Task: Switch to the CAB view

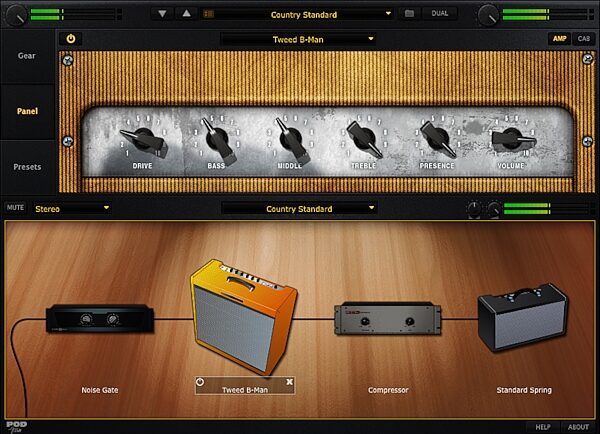Action: (584, 39)
